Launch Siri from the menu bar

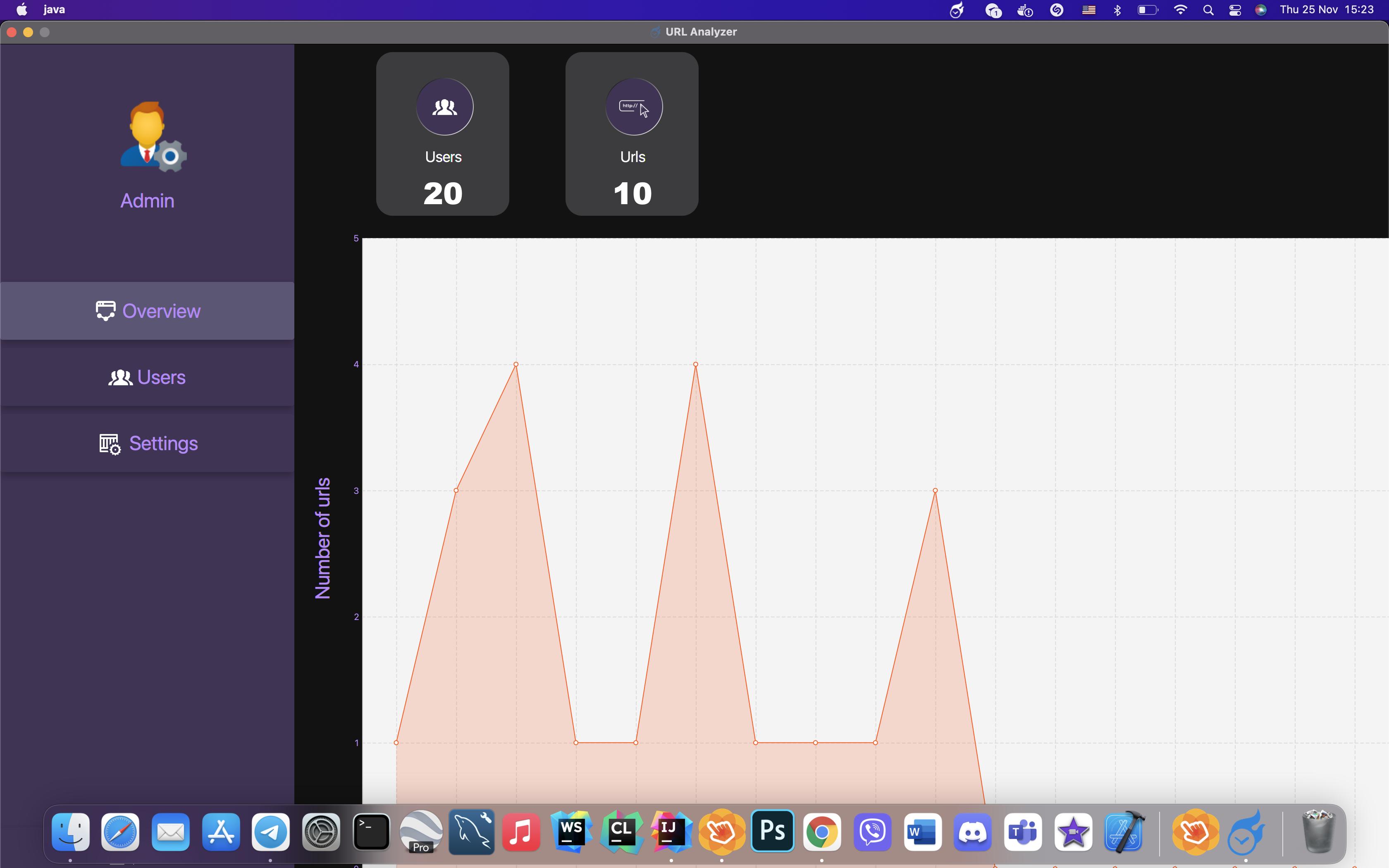(x=1261, y=10)
